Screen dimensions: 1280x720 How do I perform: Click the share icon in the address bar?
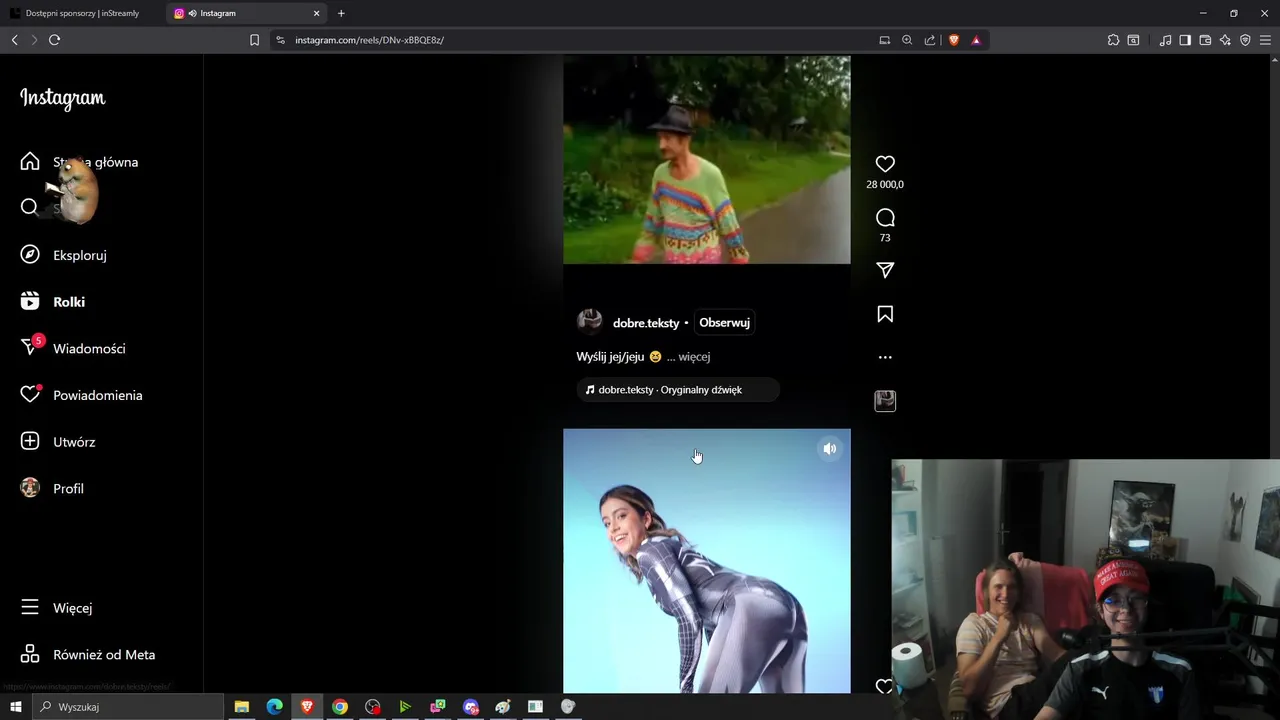coord(930,40)
